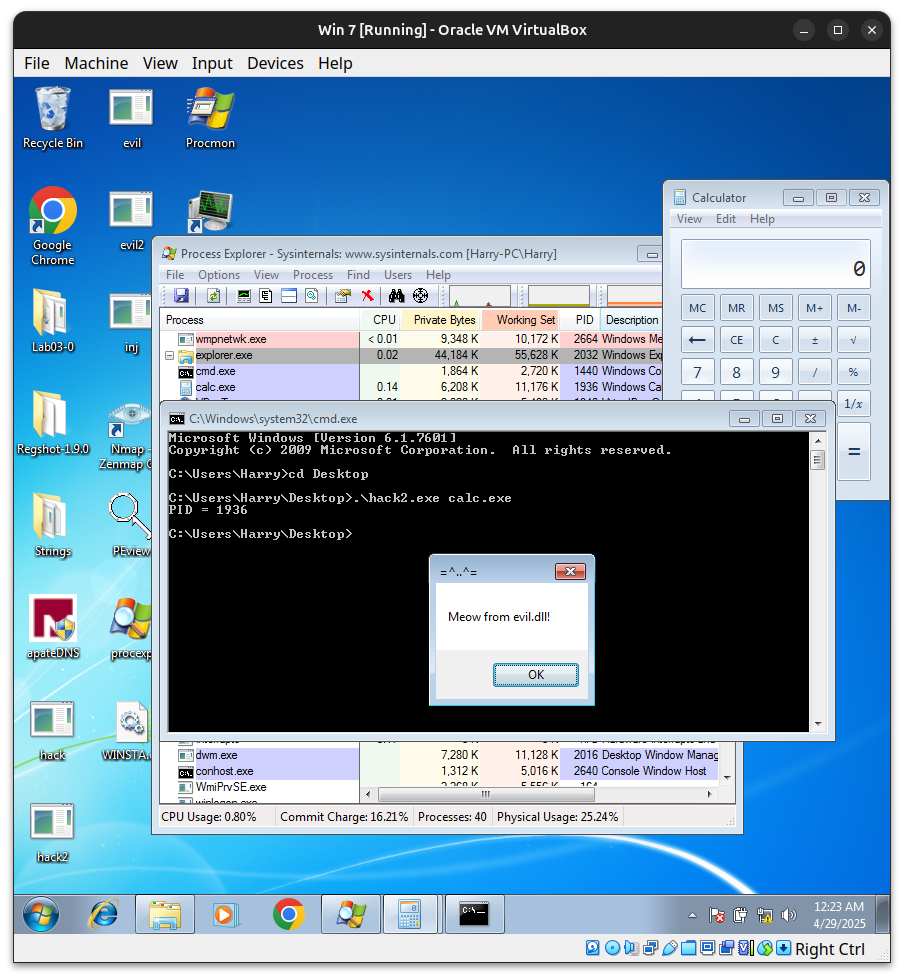
Task: Select the Lab03-0 folder on the desktop
Action: point(52,321)
